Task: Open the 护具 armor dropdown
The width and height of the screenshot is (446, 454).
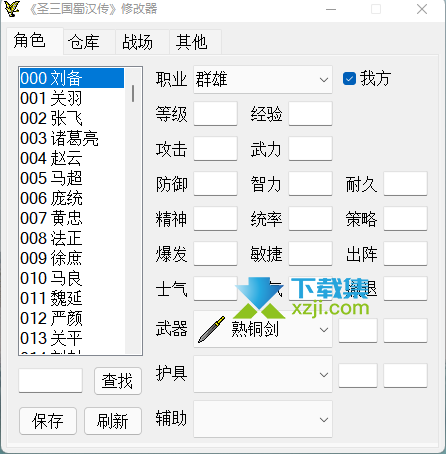Action: tap(263, 374)
